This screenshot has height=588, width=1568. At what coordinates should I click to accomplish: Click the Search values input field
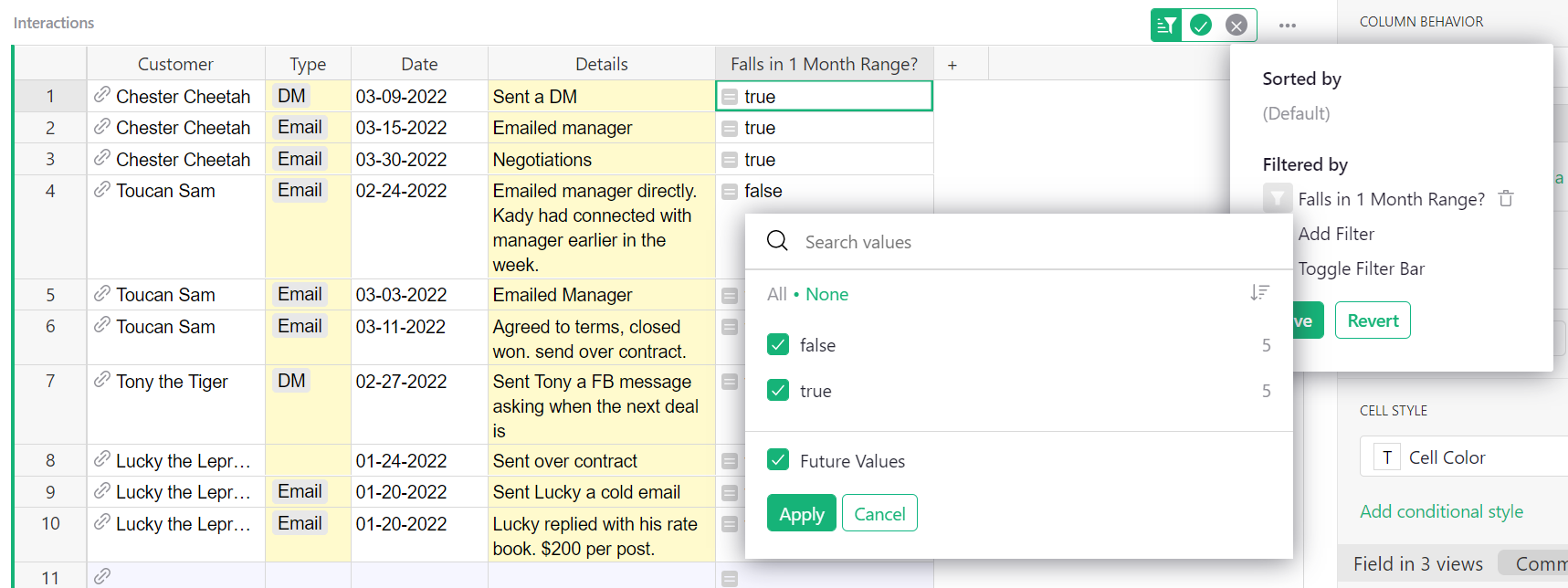(1005, 242)
